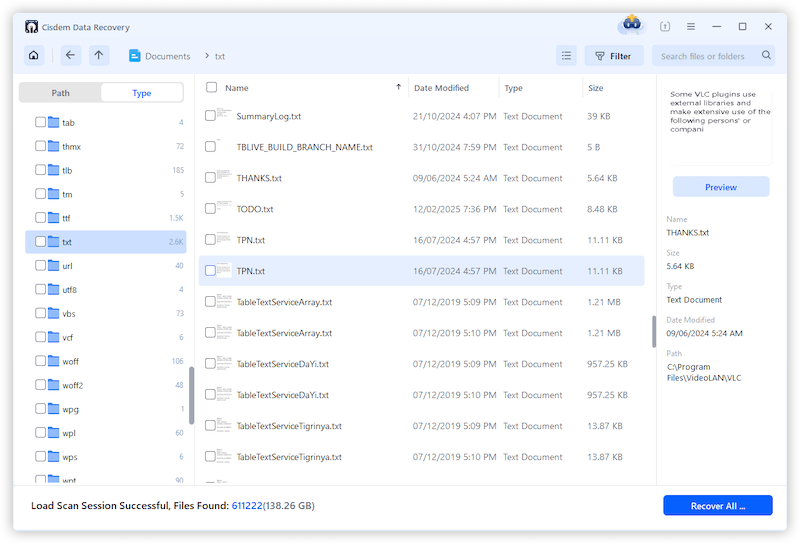The width and height of the screenshot is (800, 544).
Task: Switch file list view mode icon
Action: point(566,56)
